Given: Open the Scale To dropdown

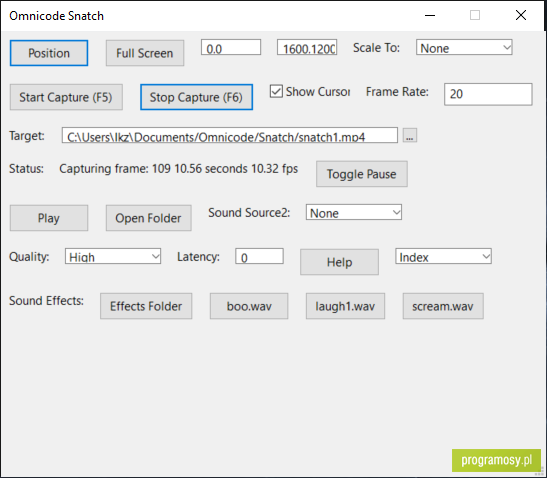Looking at the screenshot, I should (x=464, y=47).
